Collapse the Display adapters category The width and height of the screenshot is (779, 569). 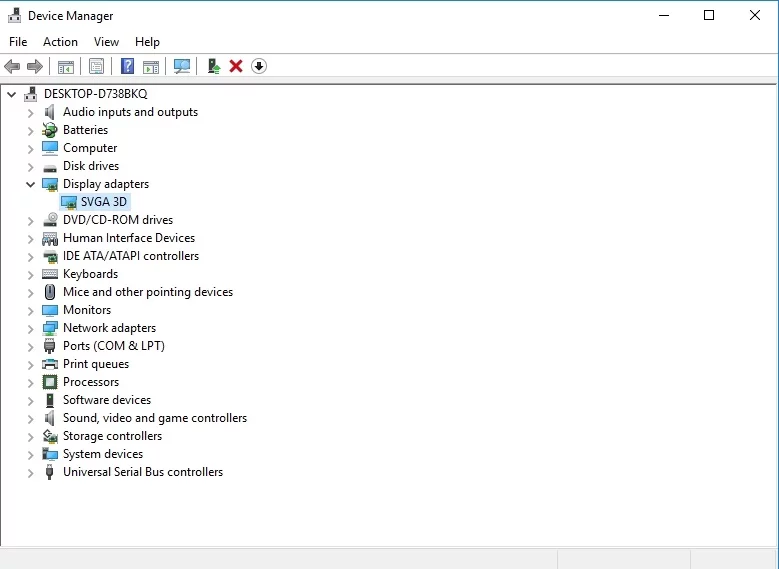point(31,184)
